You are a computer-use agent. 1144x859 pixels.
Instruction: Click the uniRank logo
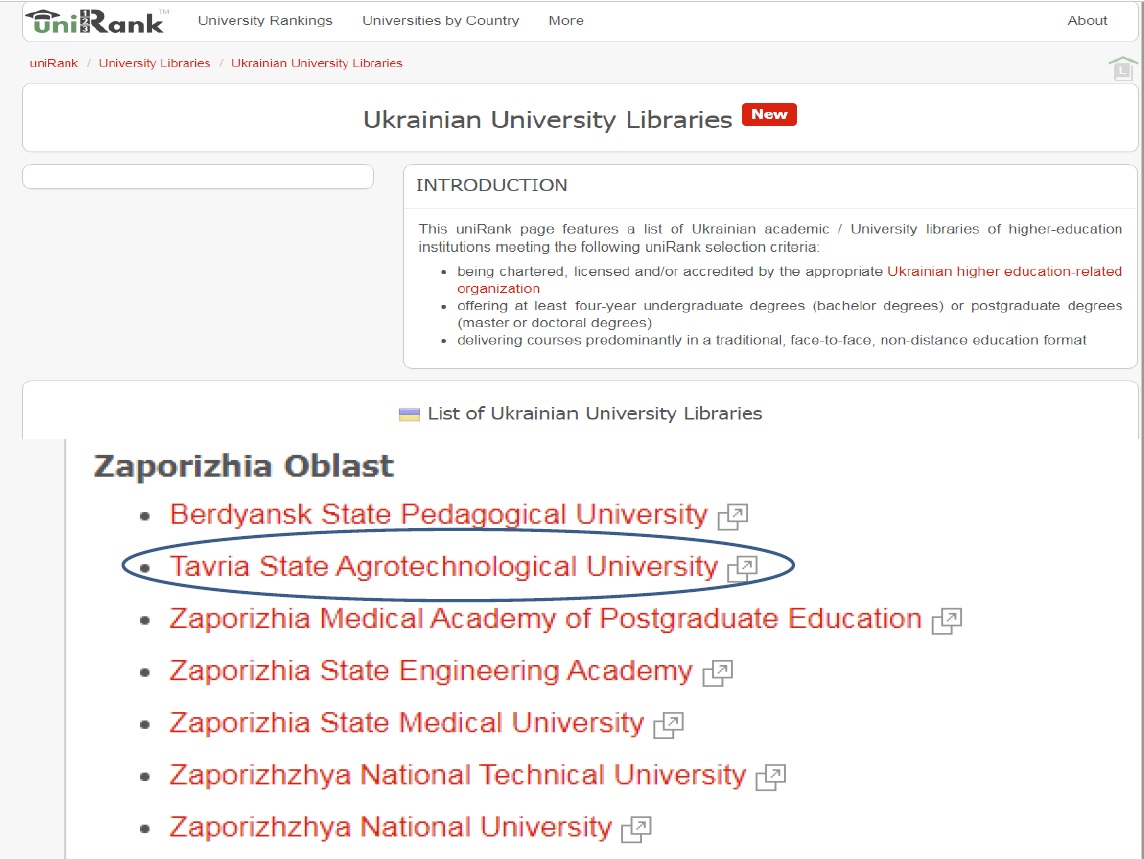[95, 20]
